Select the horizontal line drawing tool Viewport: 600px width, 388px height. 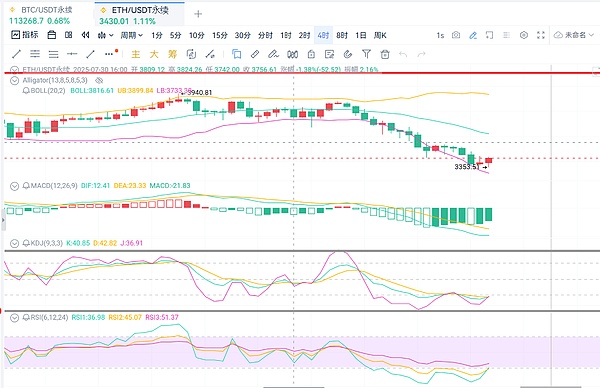(x=72, y=54)
